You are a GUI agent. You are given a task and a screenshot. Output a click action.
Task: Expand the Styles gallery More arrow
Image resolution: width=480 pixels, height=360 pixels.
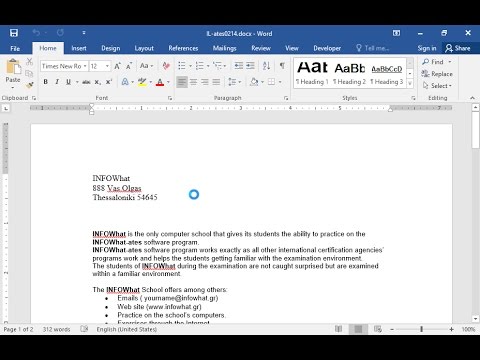click(x=410, y=83)
